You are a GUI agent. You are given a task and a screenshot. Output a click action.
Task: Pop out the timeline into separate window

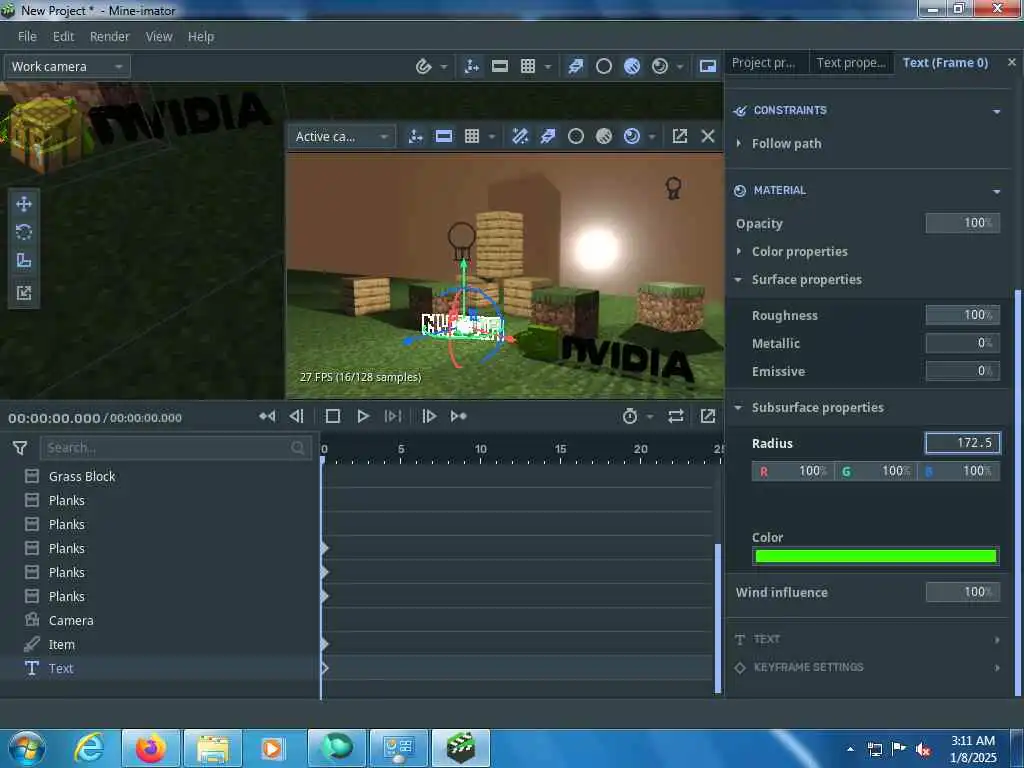pos(708,416)
